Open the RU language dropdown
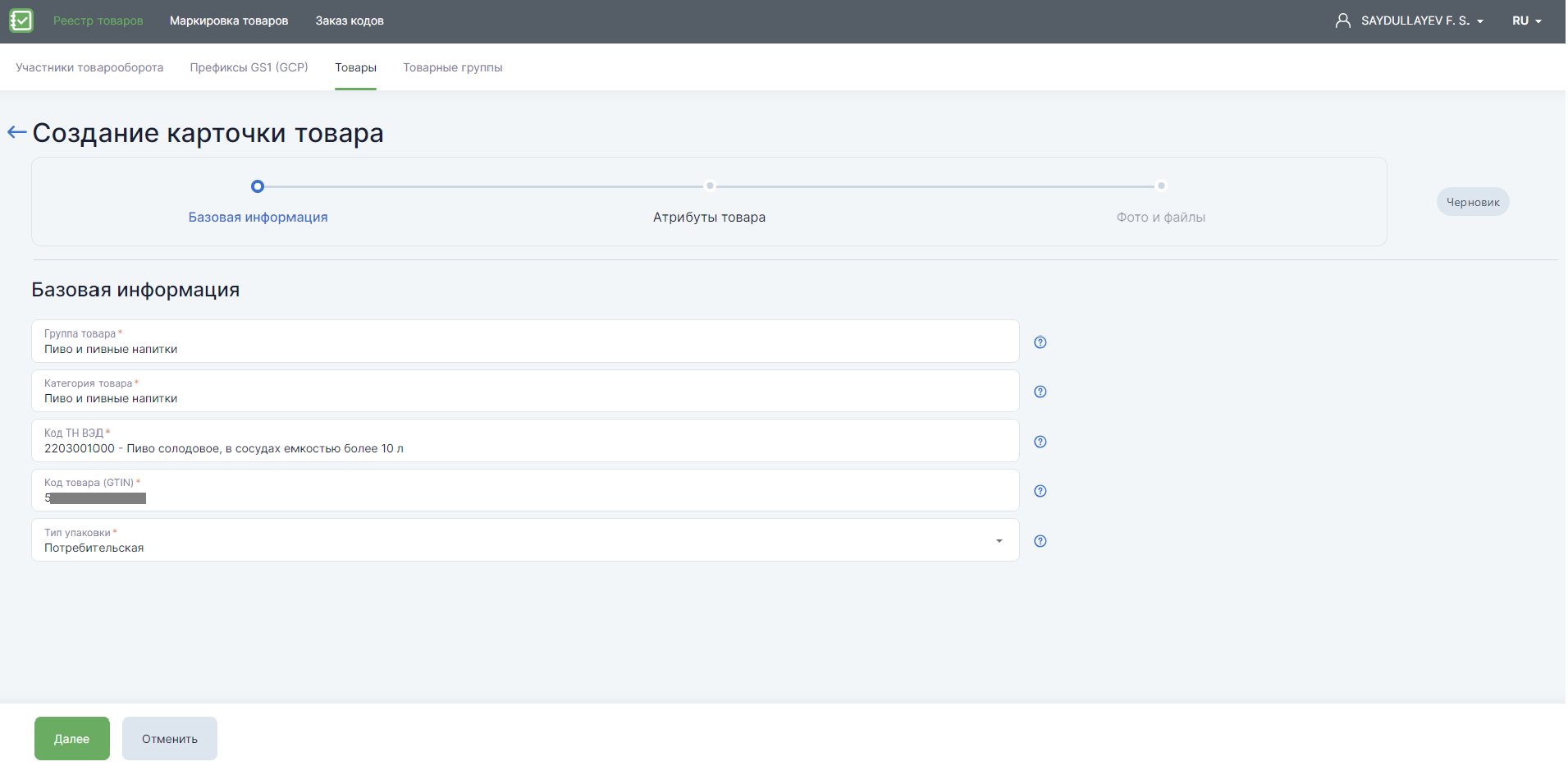Image resolution: width=1568 pixels, height=766 pixels. 1527,21
